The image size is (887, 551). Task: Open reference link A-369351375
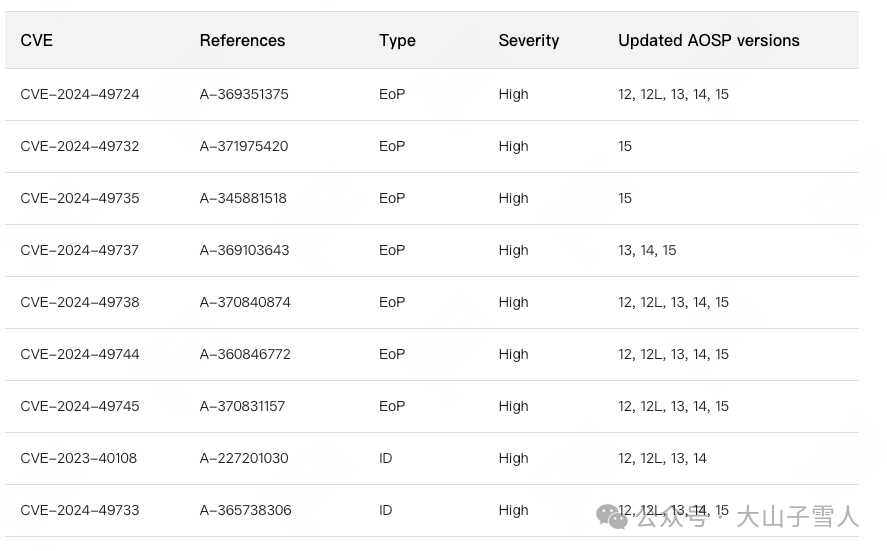point(244,94)
